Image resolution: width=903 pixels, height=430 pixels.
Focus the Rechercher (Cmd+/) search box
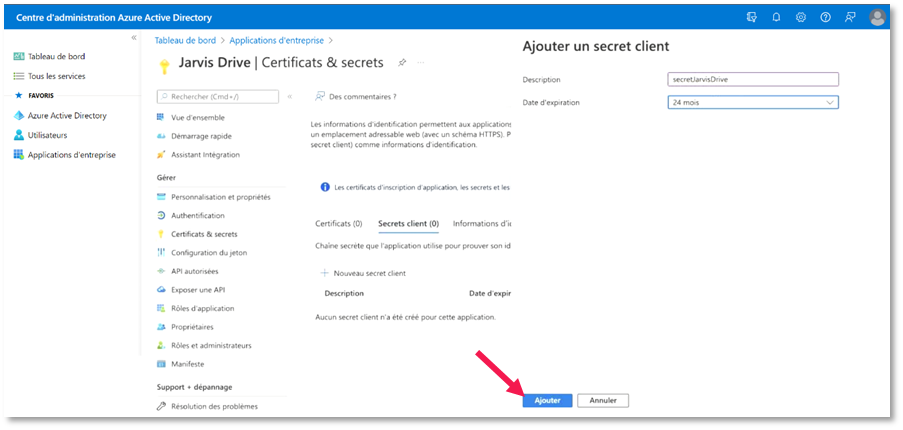(218, 97)
